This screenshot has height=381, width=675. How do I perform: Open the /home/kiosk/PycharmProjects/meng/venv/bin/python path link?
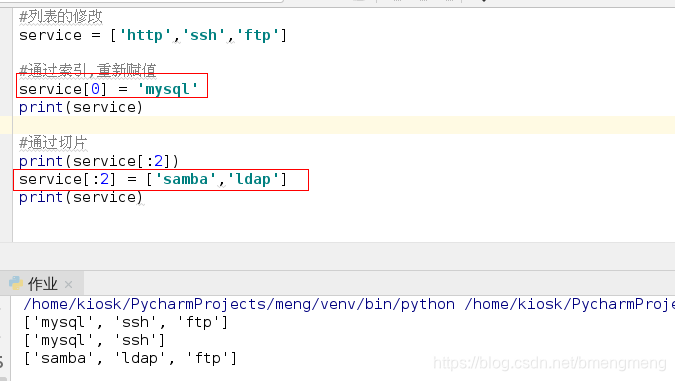pyautogui.click(x=239, y=304)
